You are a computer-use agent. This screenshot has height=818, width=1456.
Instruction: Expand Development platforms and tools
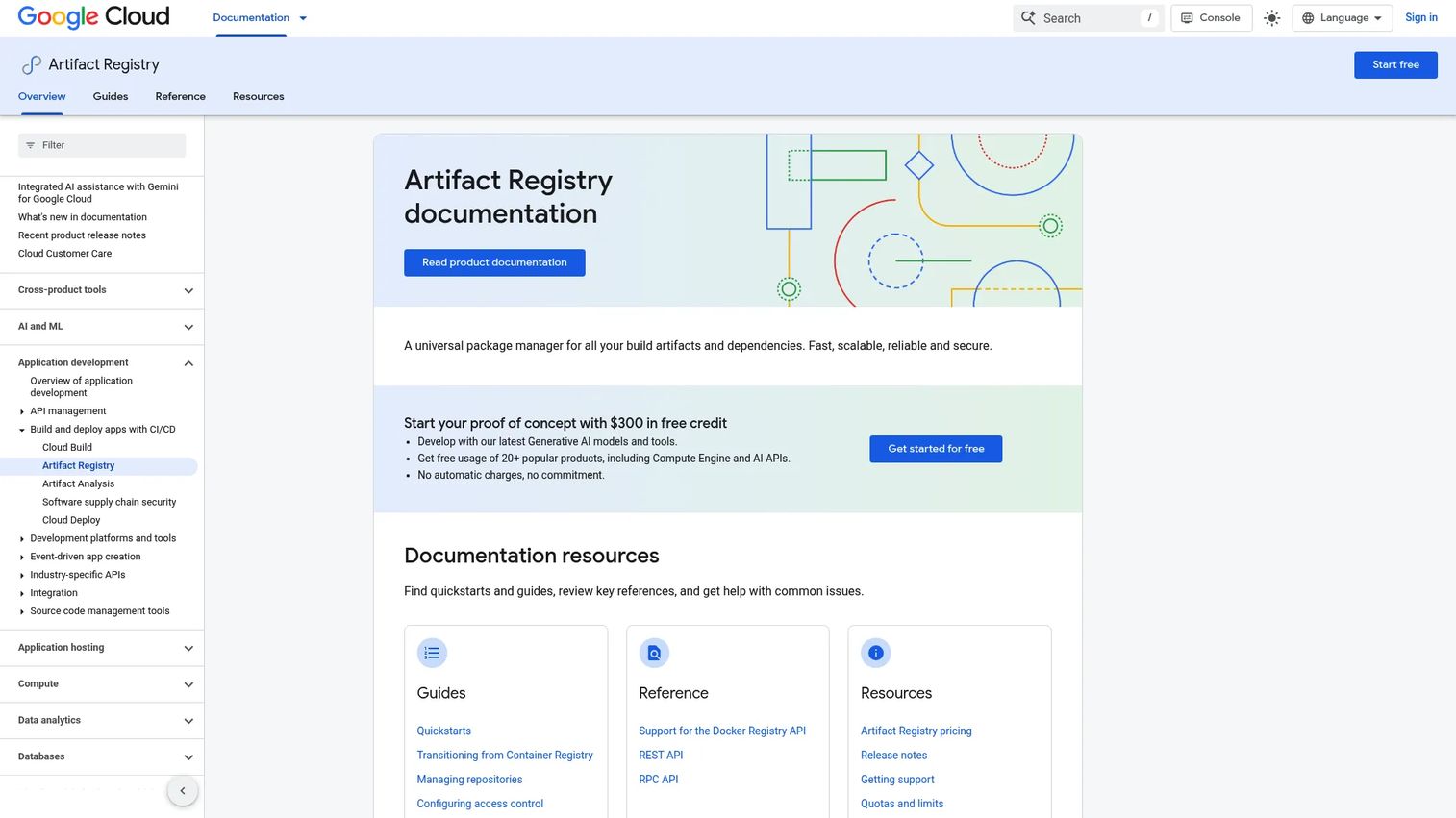pos(22,539)
